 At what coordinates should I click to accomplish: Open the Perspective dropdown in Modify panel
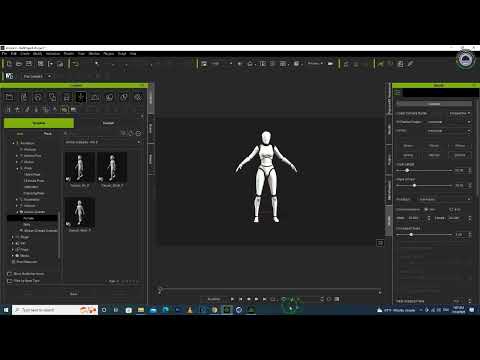(460, 113)
